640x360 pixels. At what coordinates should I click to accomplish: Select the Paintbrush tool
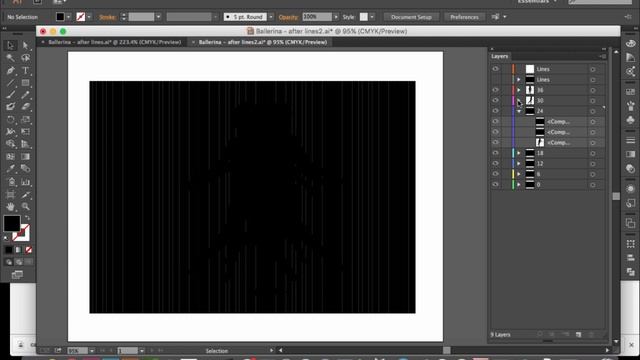(x=11, y=95)
